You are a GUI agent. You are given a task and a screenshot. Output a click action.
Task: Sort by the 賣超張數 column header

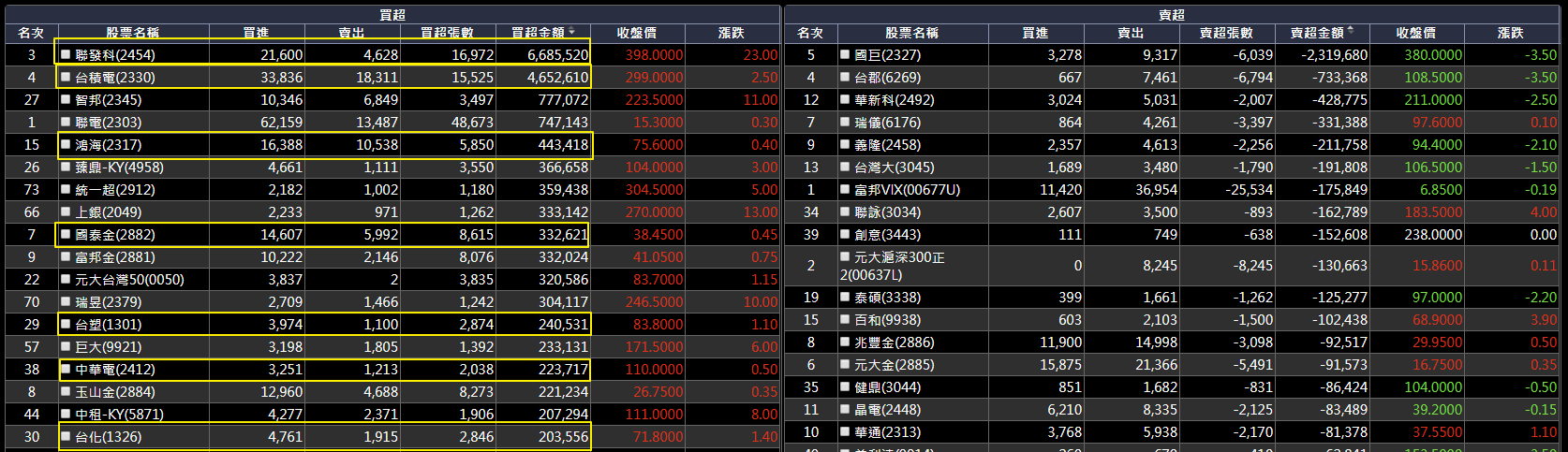pyautogui.click(x=1226, y=33)
